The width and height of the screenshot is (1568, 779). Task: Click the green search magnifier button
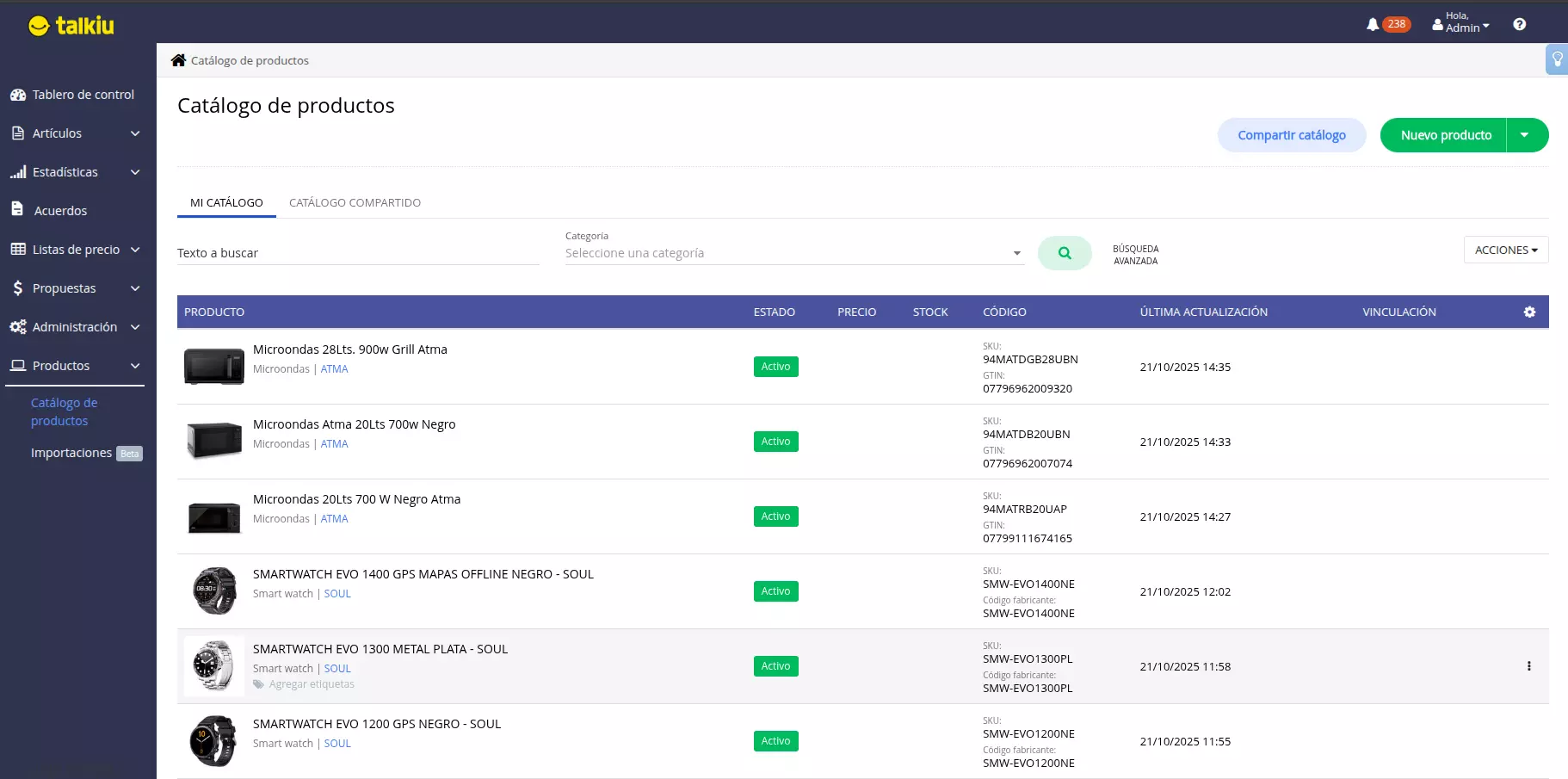pyautogui.click(x=1065, y=253)
